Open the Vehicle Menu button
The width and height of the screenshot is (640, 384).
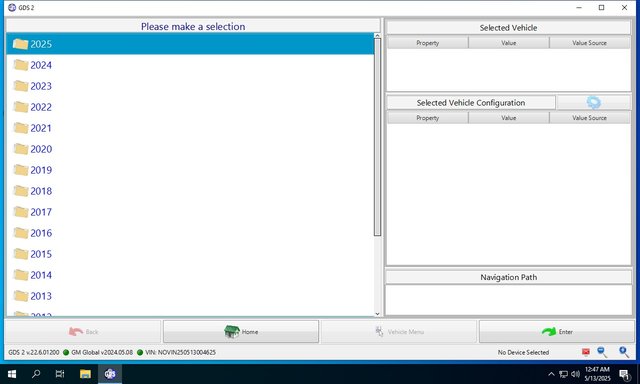[399, 331]
